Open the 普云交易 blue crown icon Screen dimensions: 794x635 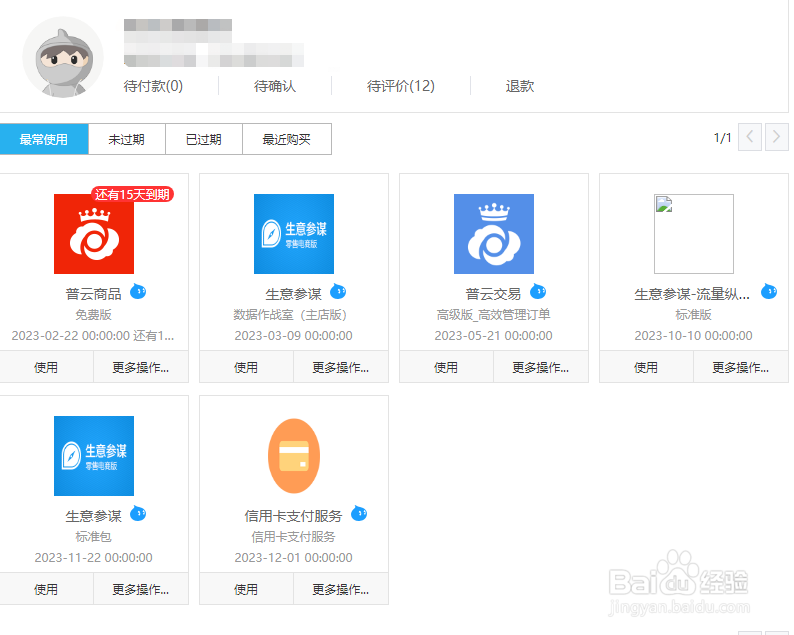coord(494,234)
